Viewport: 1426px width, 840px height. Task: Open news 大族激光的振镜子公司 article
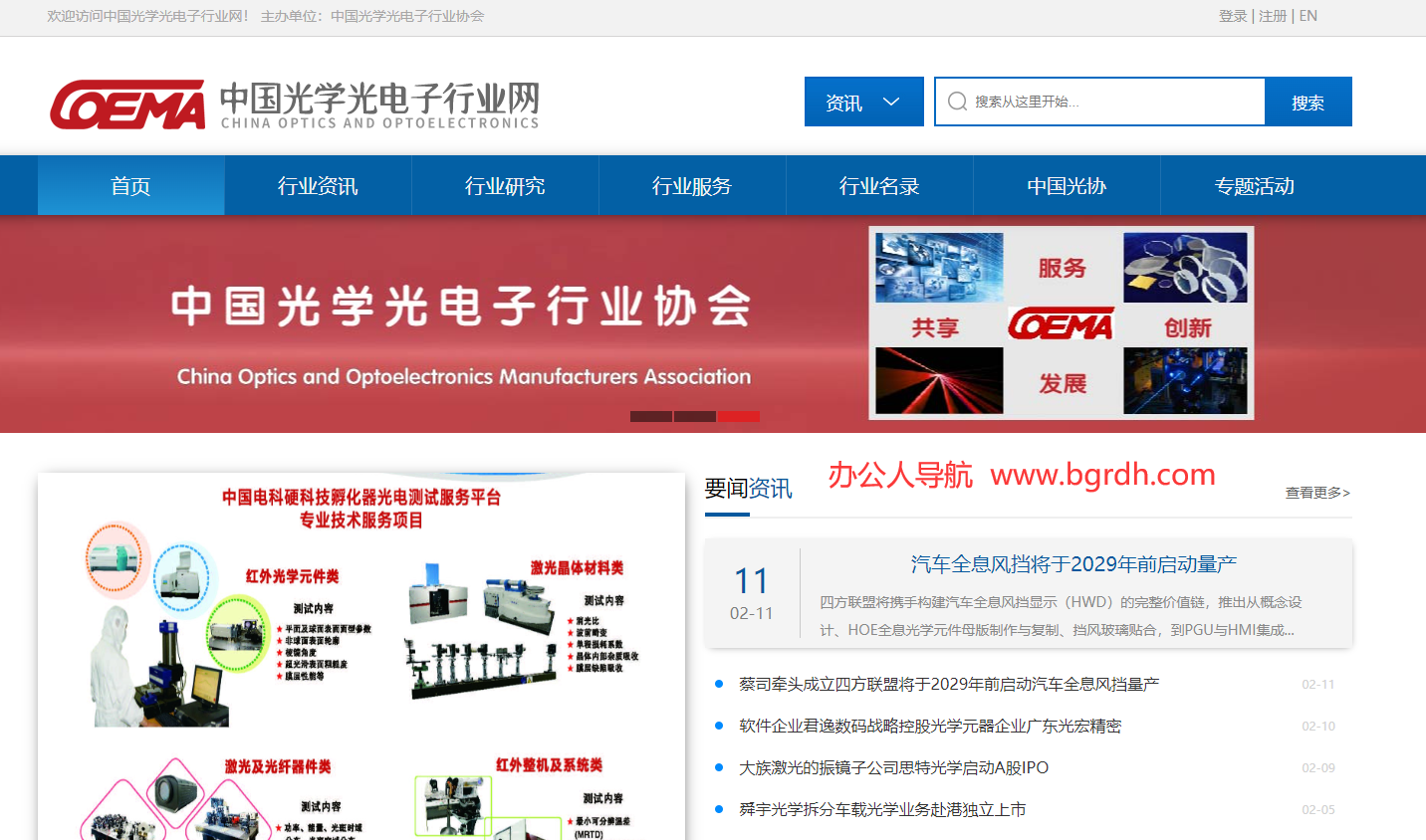pyautogui.click(x=893, y=767)
